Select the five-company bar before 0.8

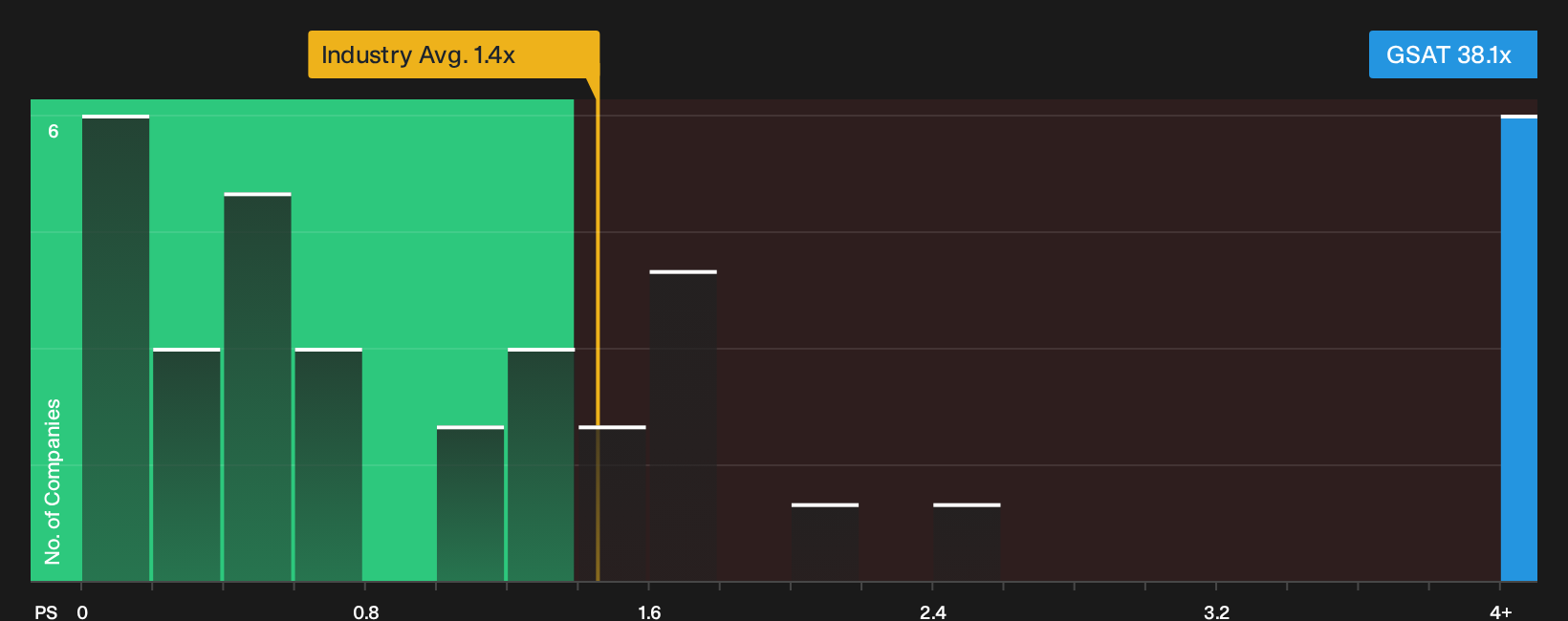[x=257, y=387]
